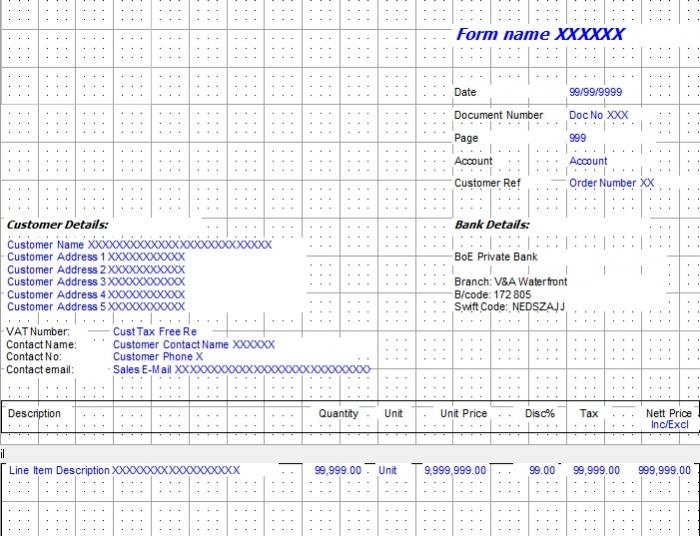
Task: Select the 'Unit Price' column header
Action: (463, 413)
